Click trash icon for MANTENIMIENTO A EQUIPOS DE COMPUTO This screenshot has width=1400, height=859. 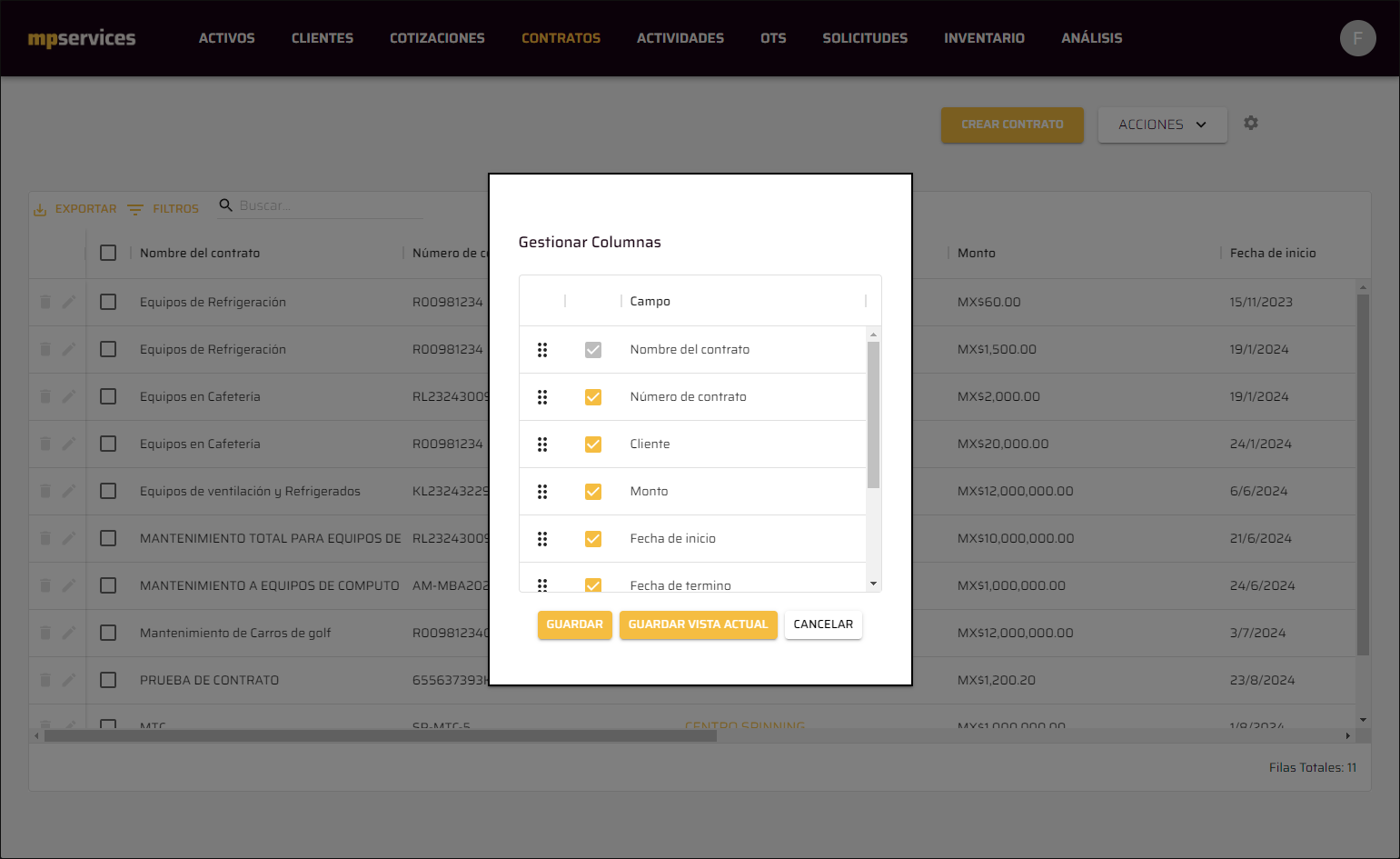pyautogui.click(x=45, y=585)
